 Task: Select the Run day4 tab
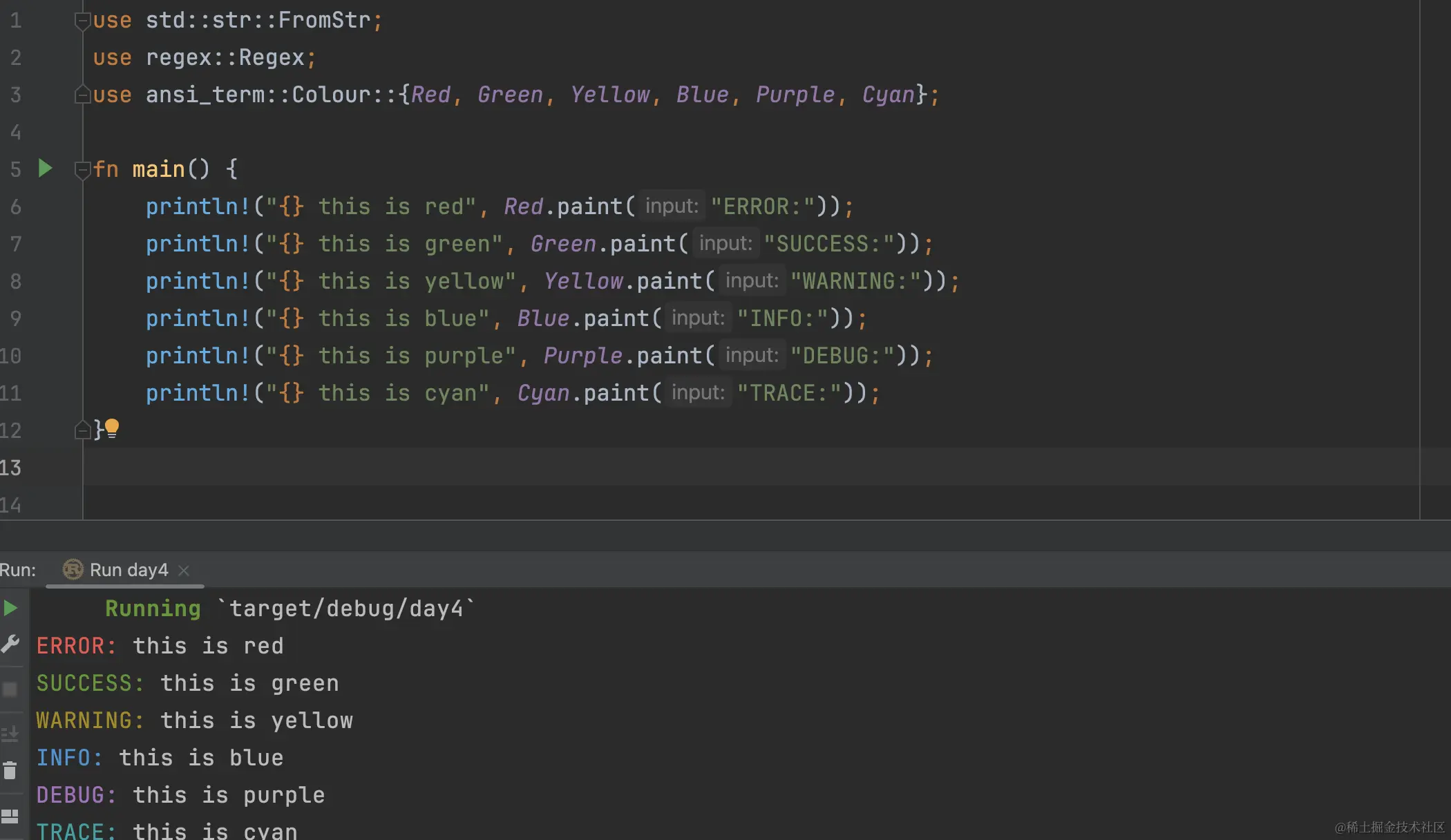(x=129, y=570)
